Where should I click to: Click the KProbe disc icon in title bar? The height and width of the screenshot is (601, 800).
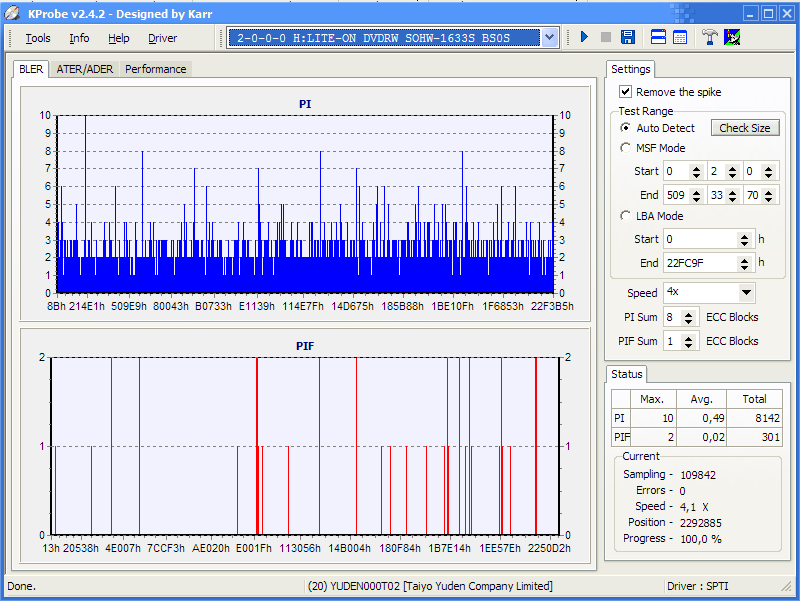(13, 14)
